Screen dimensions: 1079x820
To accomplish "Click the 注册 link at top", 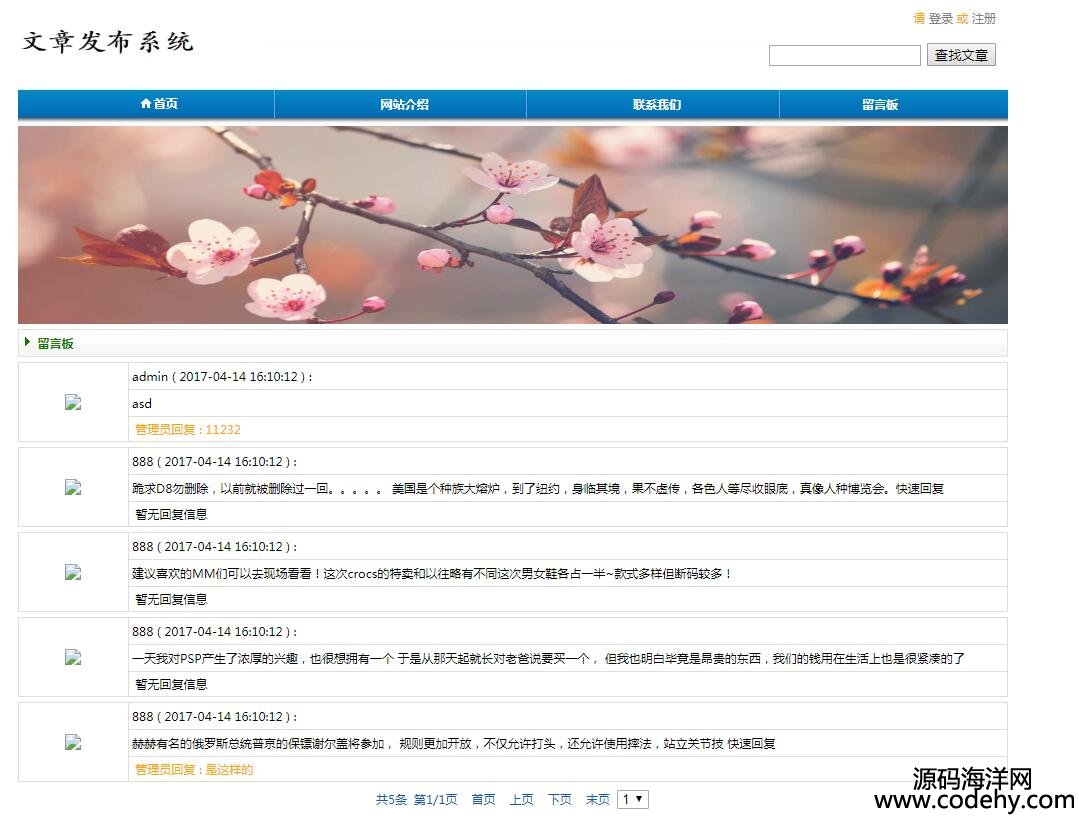I will click(983, 19).
